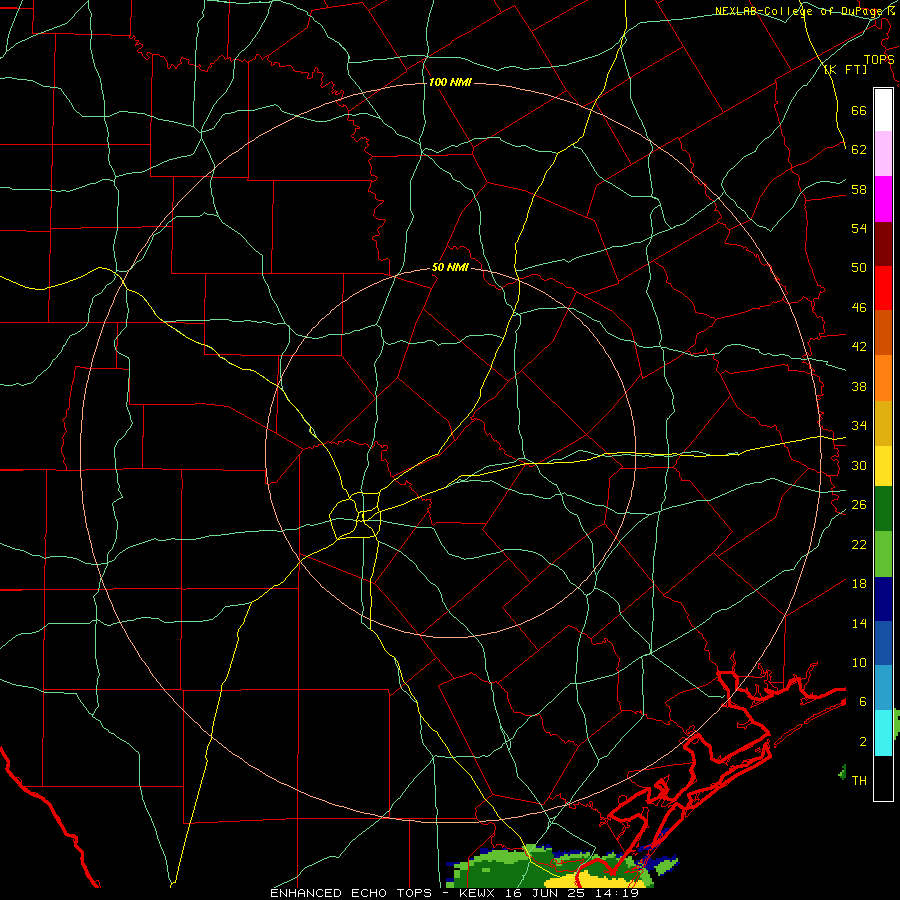Image resolution: width=900 pixels, height=900 pixels.
Task: Click the small green echo beside the TH label
Action: (x=843, y=772)
